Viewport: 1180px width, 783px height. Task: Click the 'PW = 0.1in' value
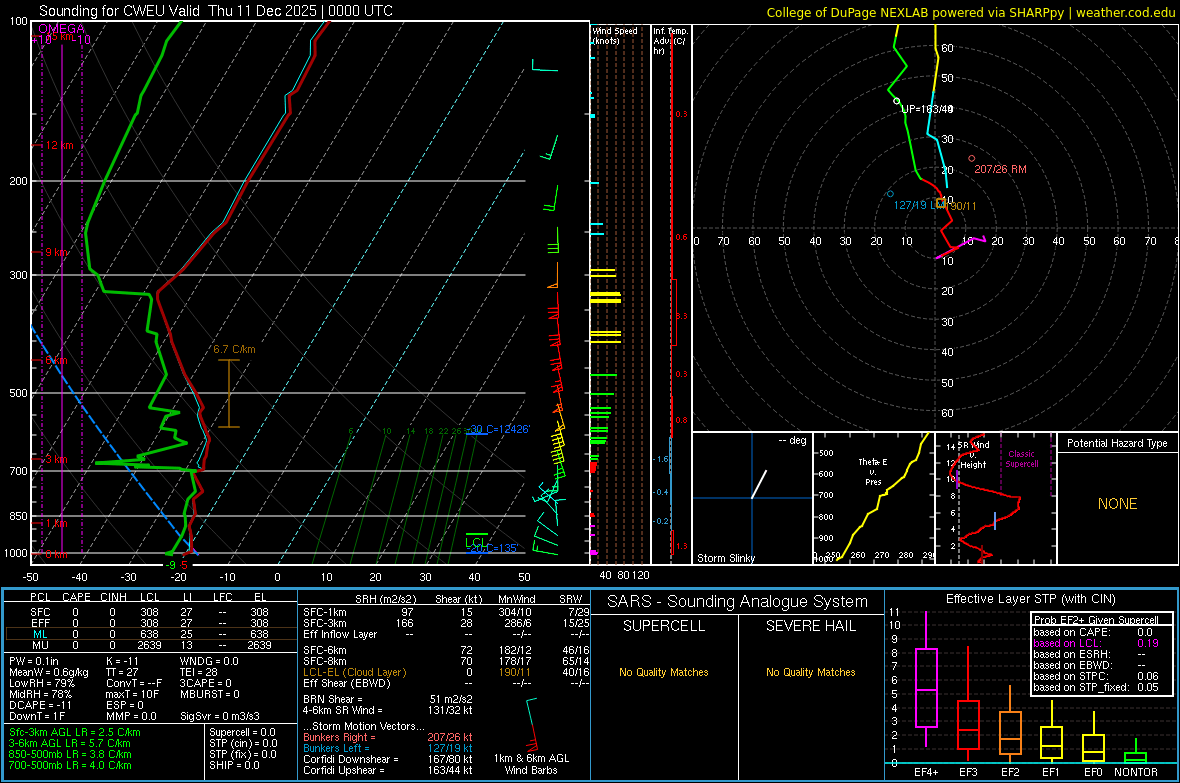coord(35,661)
